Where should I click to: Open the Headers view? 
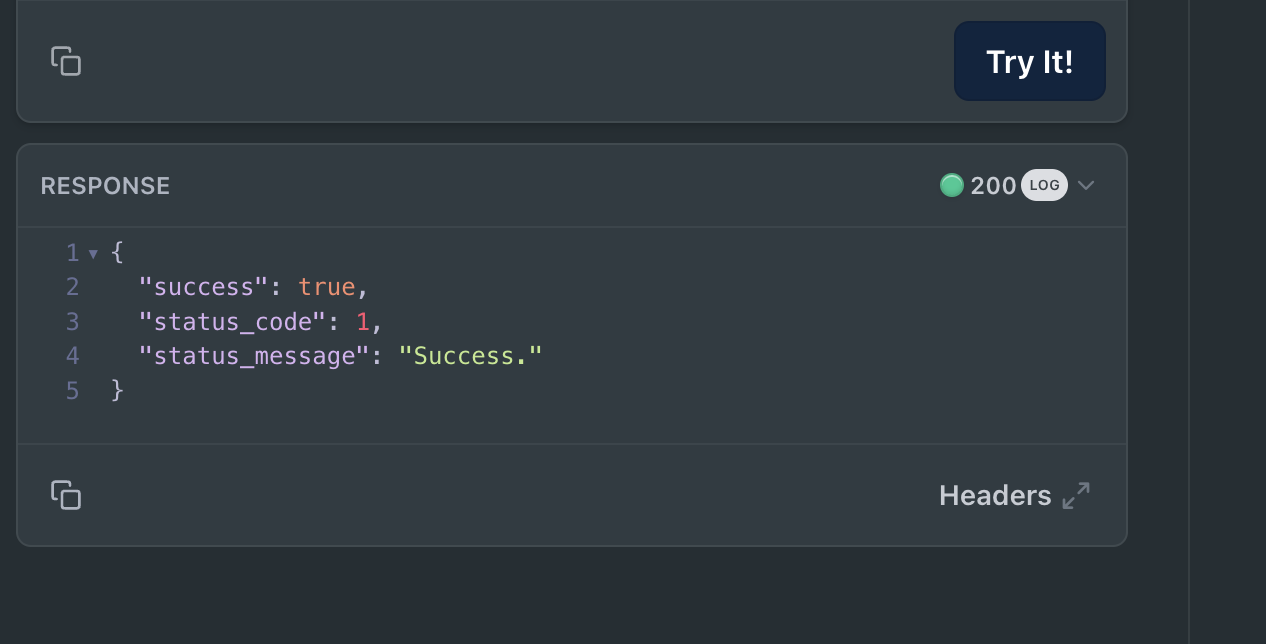[995, 496]
